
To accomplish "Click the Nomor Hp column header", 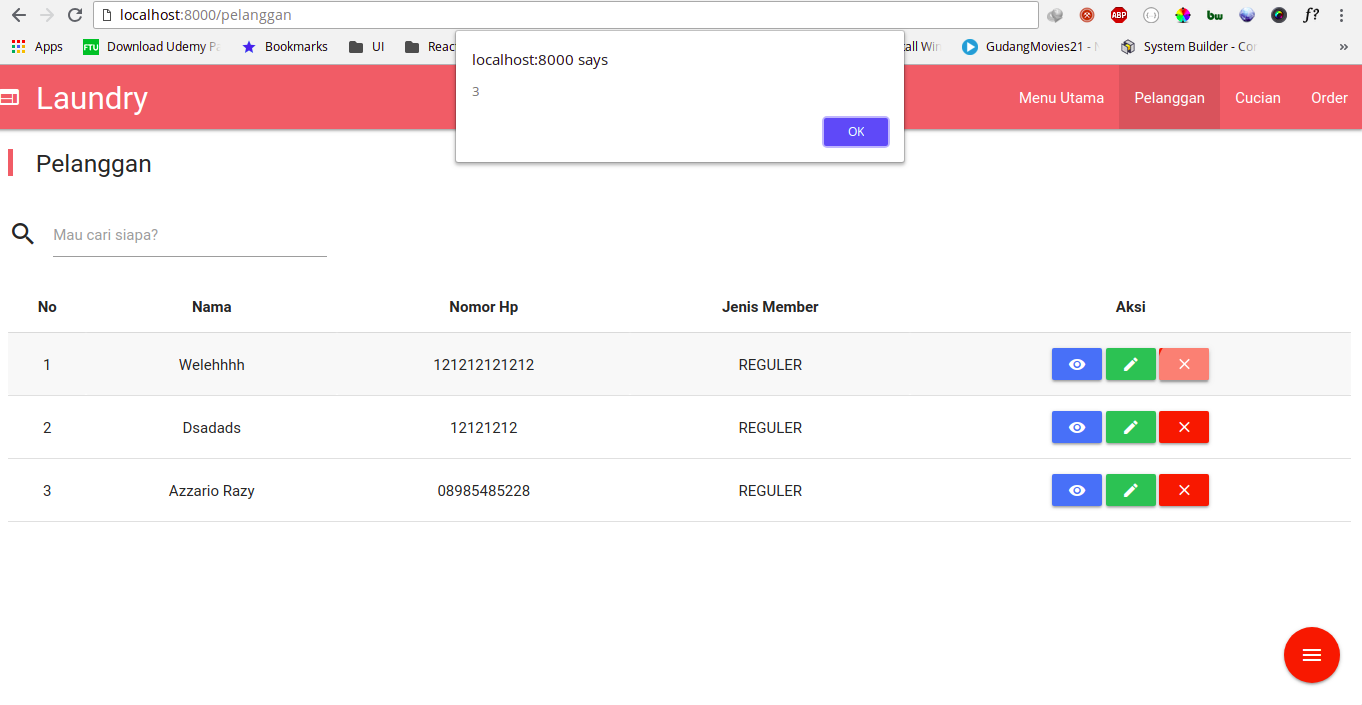I will point(484,307).
